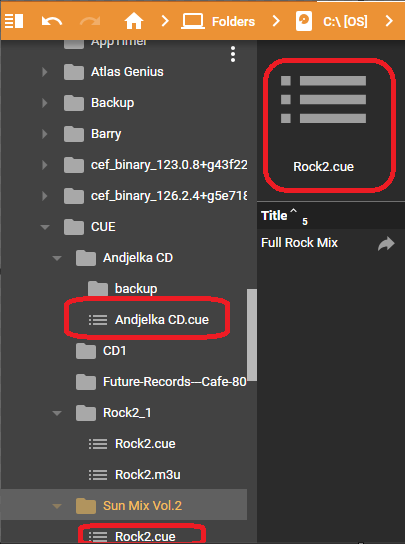405x544 pixels.
Task: Click the CD1 folder icon
Action: point(86,351)
